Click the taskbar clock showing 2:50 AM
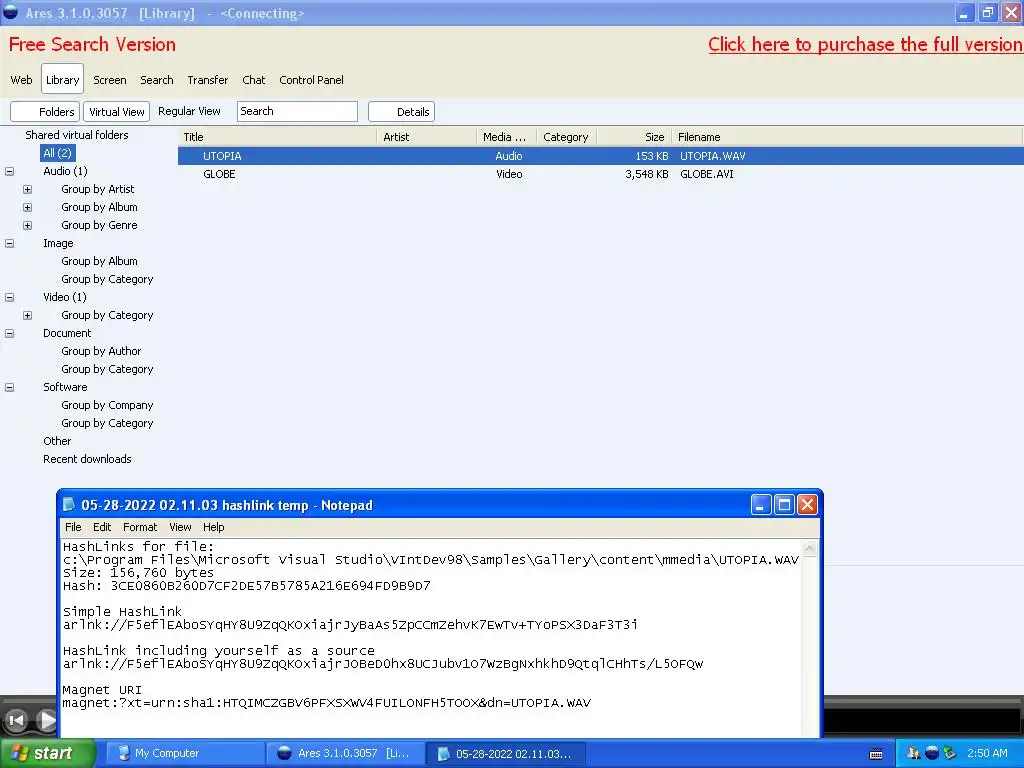 pyautogui.click(x=987, y=753)
